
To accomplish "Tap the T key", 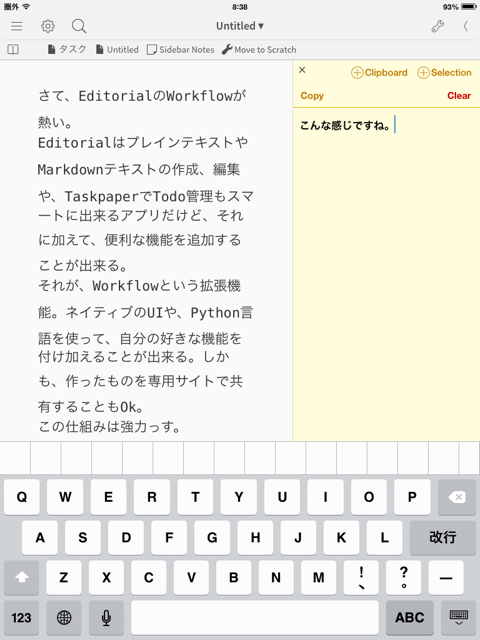I will [x=195, y=497].
